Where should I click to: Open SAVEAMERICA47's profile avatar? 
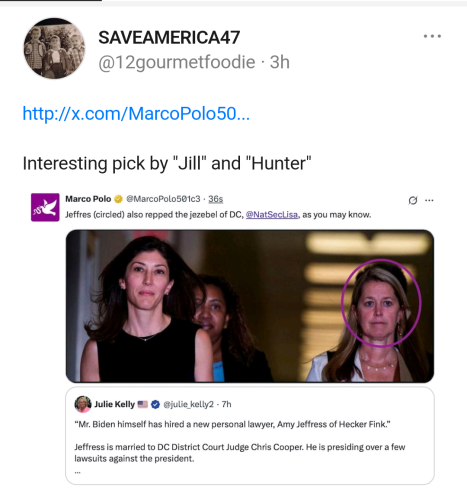pyautogui.click(x=54, y=49)
